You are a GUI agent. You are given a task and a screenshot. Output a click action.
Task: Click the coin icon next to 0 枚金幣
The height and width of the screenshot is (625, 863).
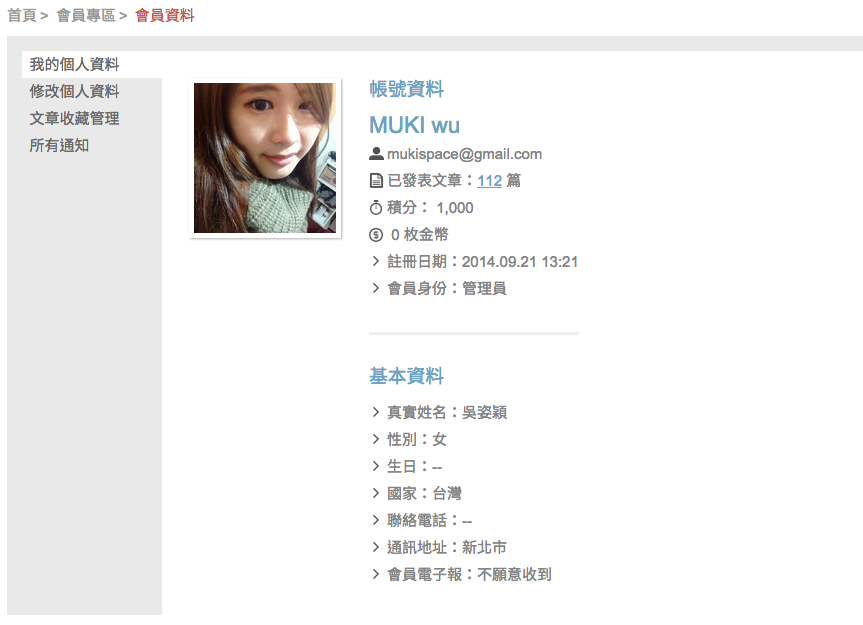coord(376,235)
